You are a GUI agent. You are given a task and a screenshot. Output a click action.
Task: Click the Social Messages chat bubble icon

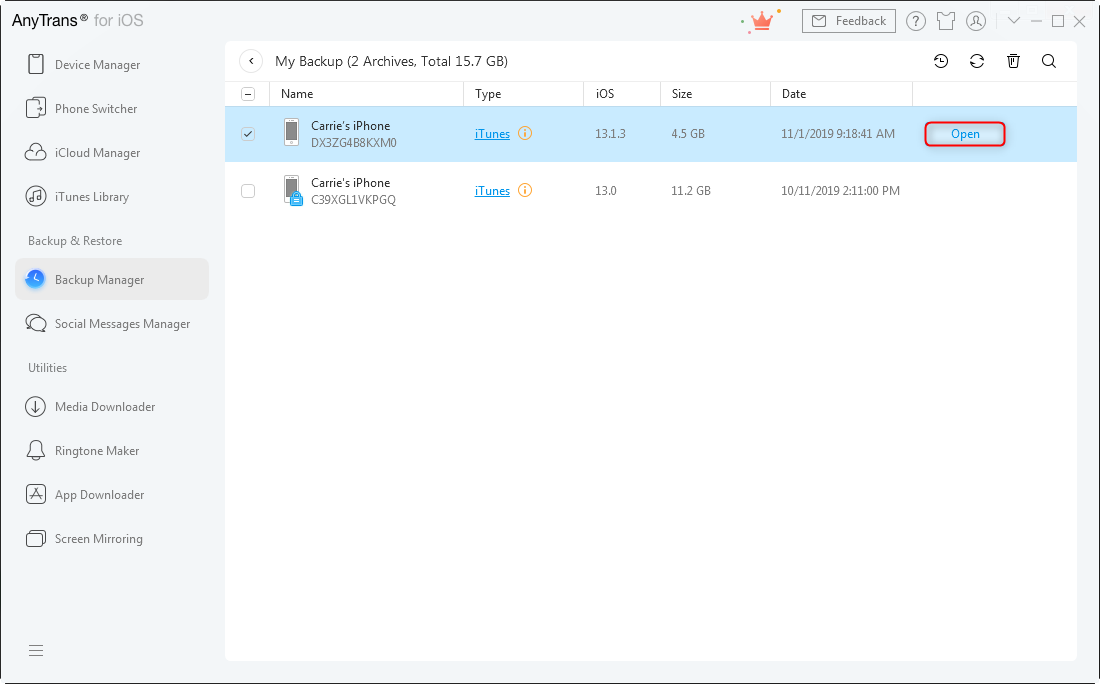pos(36,323)
